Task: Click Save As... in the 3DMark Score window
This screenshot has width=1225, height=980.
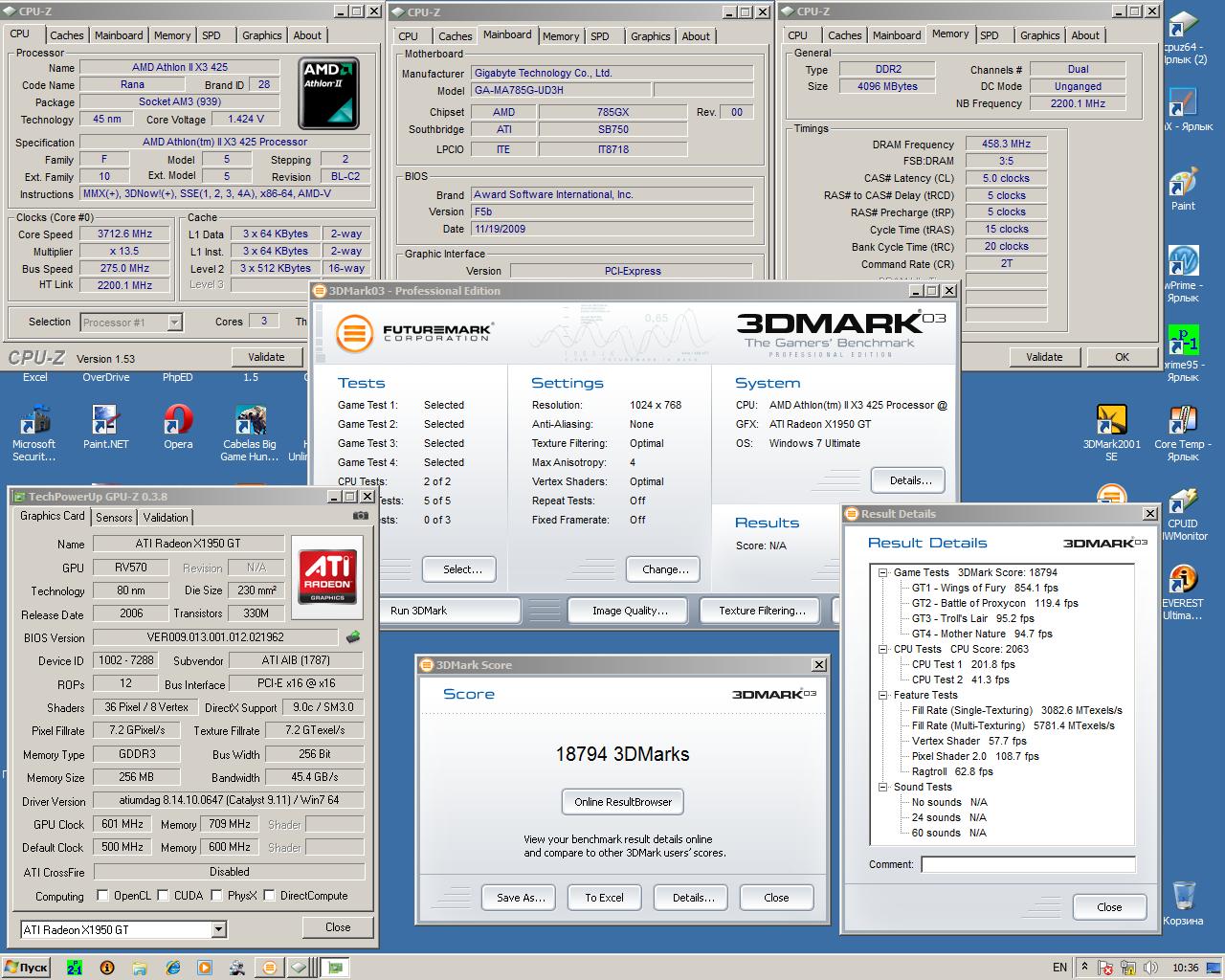Action: [x=521, y=898]
